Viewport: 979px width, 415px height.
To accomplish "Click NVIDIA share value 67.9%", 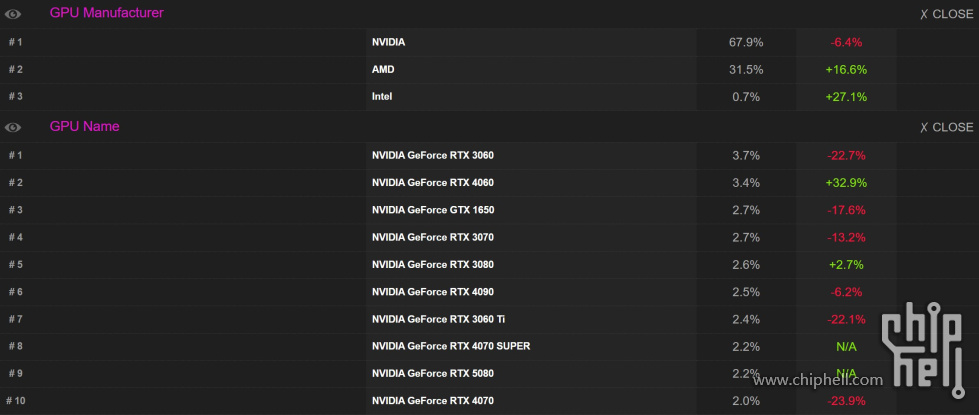I will tap(745, 42).
